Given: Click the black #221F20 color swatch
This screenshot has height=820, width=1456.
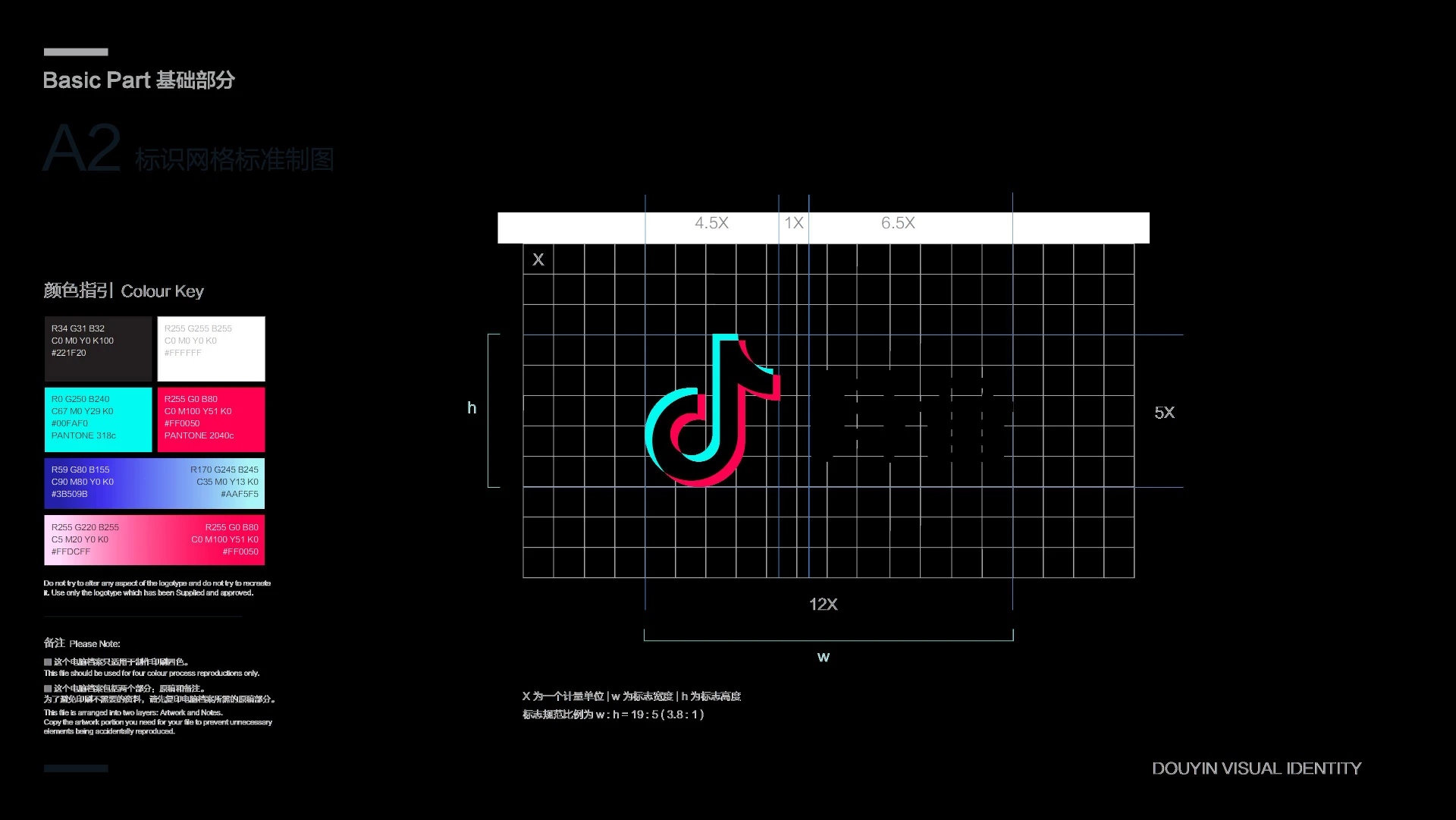Looking at the screenshot, I should click(98, 349).
